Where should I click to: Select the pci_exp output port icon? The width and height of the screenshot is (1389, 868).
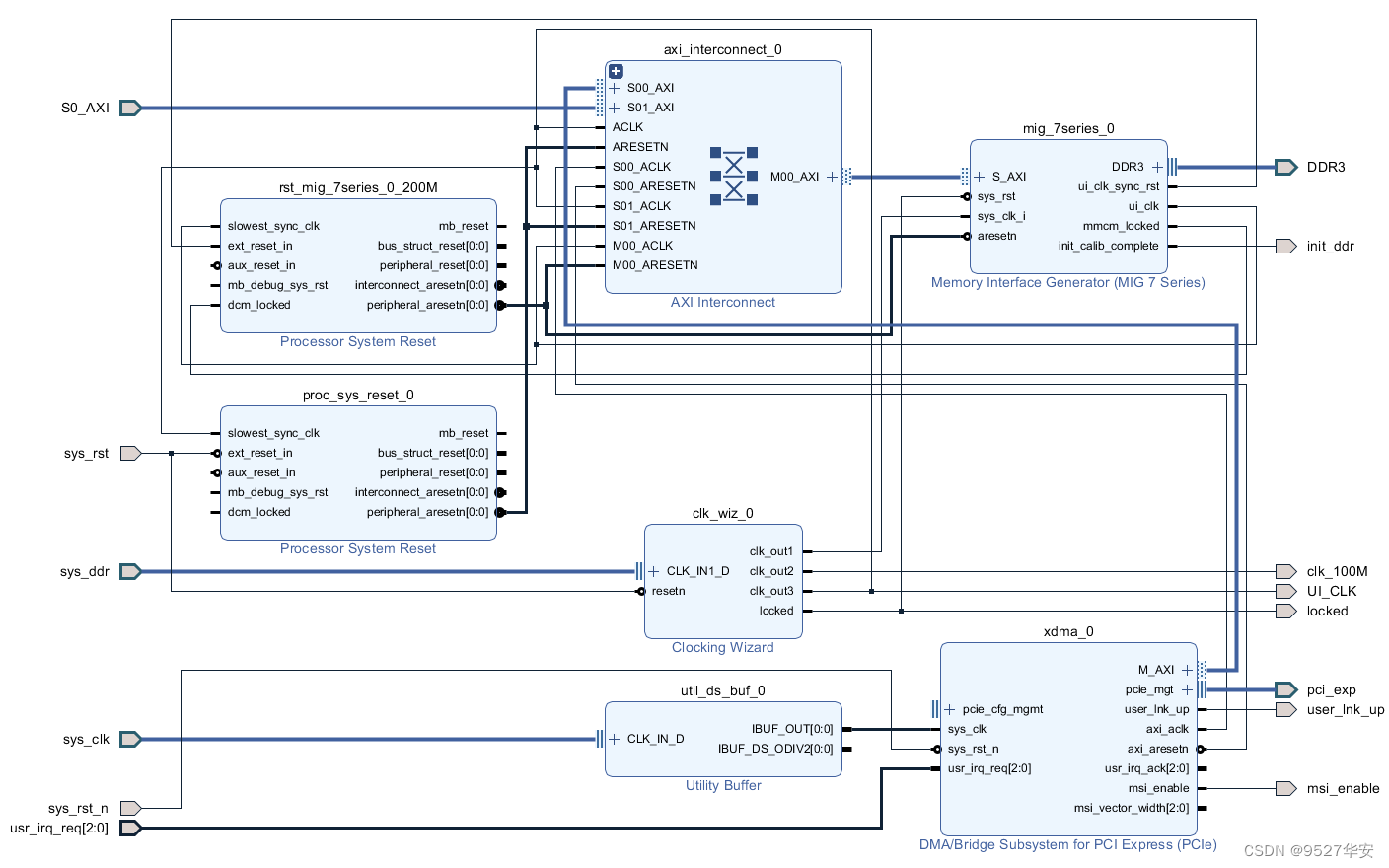coord(1285,689)
